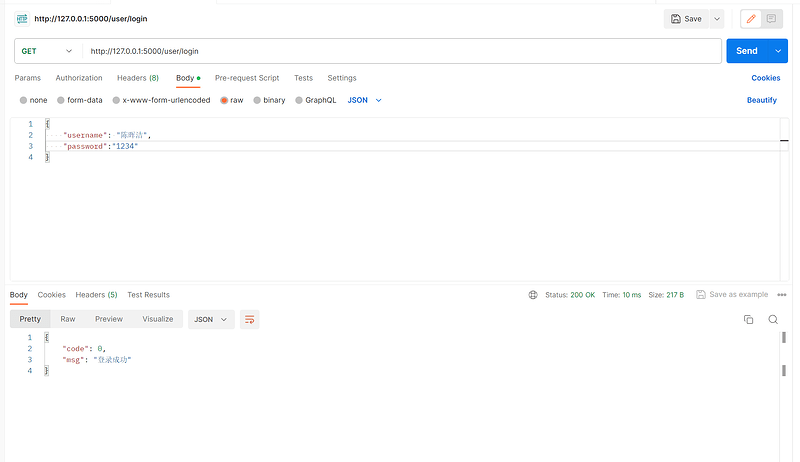Toggle line wrap in the response viewer
The image size is (800, 462).
point(249,319)
